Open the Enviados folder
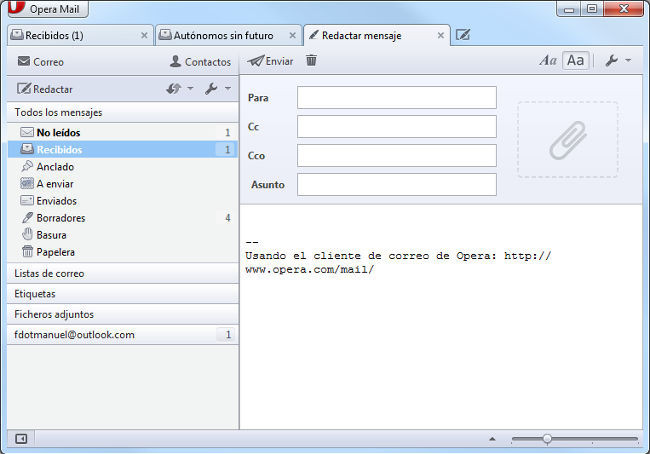650x454 pixels. [x=123, y=201]
